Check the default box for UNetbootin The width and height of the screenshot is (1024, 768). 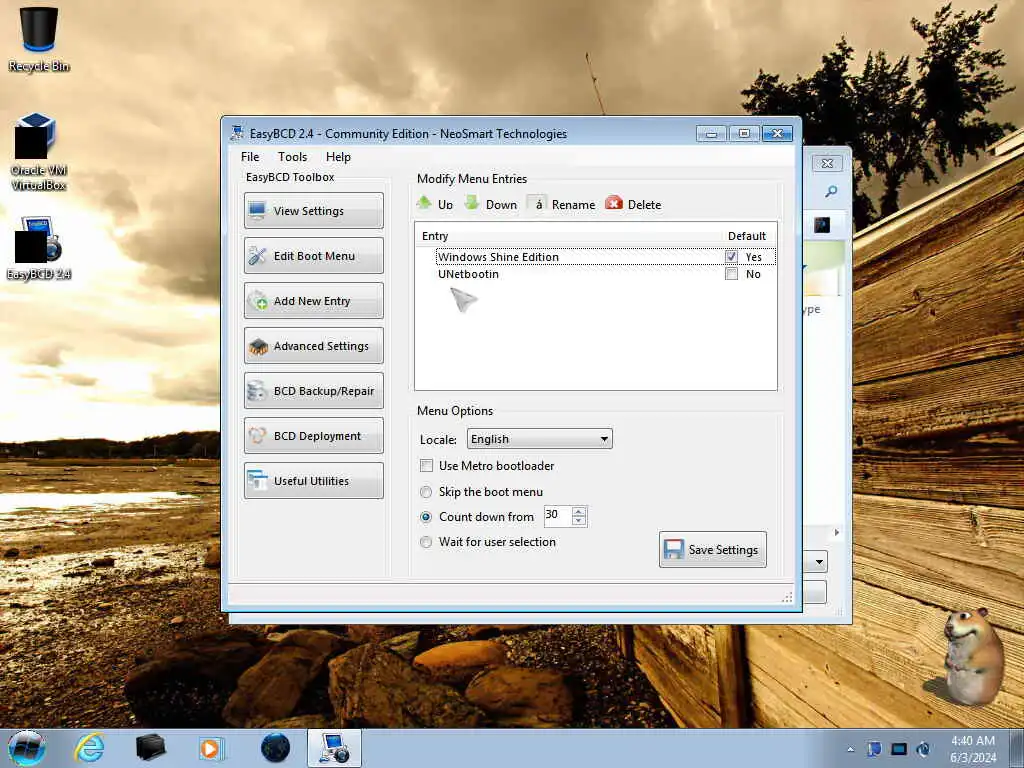point(731,274)
